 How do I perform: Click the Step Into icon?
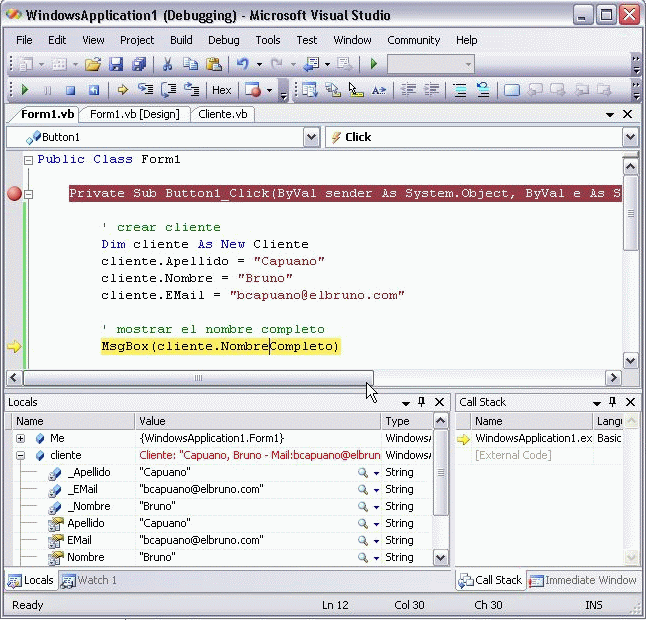pos(145,89)
